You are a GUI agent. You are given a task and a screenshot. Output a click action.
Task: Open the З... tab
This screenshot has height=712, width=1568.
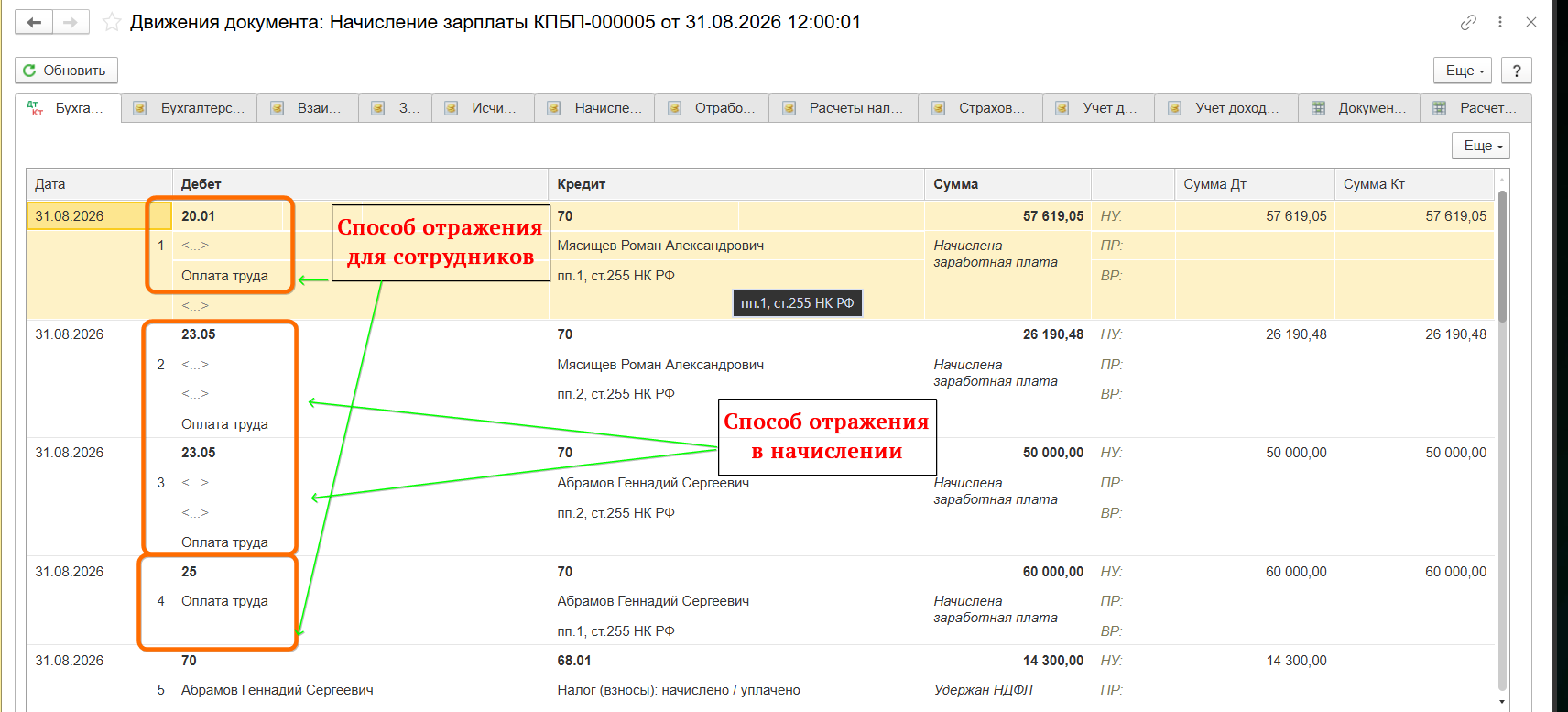[x=396, y=108]
